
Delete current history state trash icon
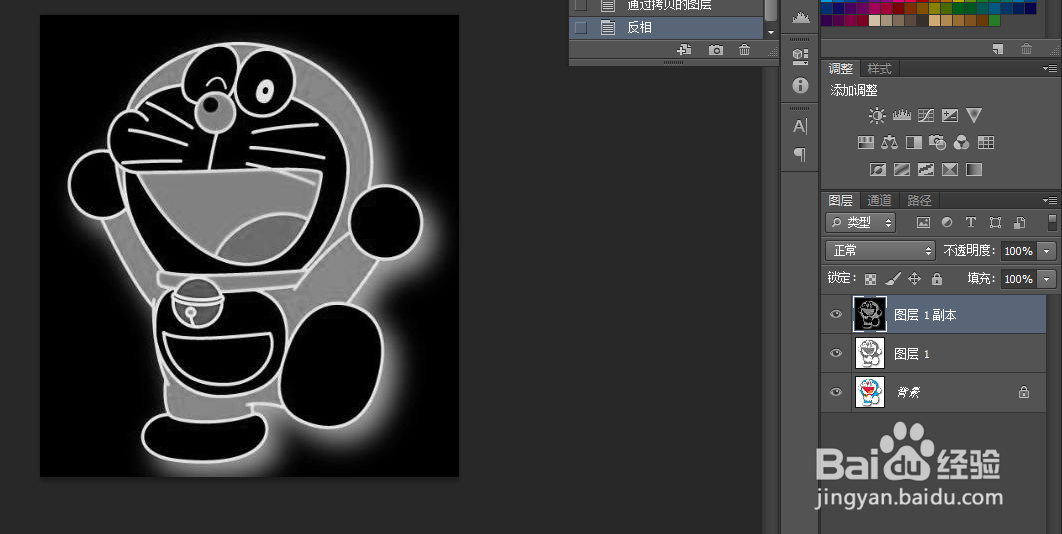[x=744, y=49]
